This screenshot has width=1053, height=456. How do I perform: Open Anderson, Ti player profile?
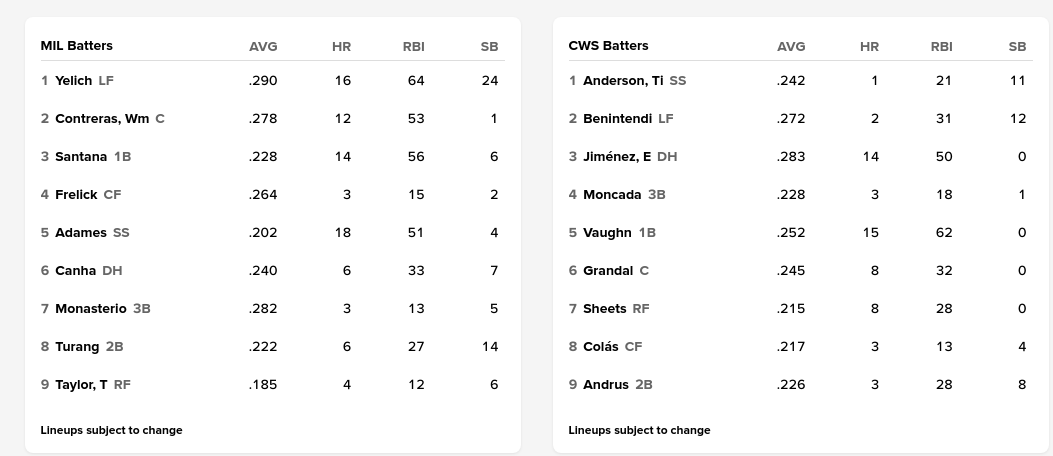pos(623,81)
